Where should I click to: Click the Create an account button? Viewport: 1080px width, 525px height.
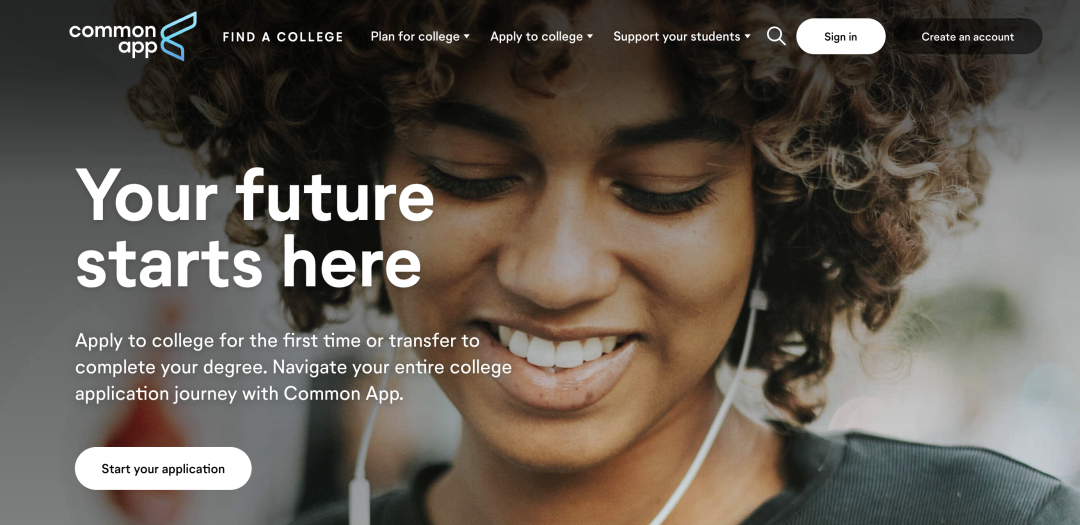[967, 37]
